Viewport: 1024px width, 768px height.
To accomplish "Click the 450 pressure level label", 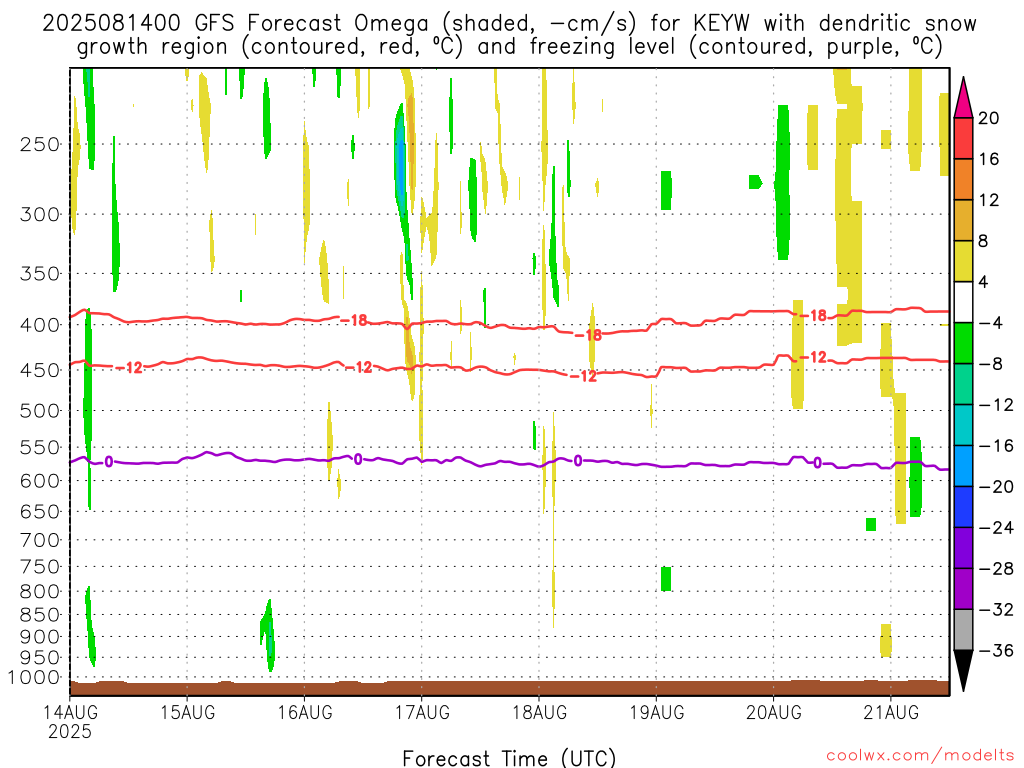I will [40, 370].
